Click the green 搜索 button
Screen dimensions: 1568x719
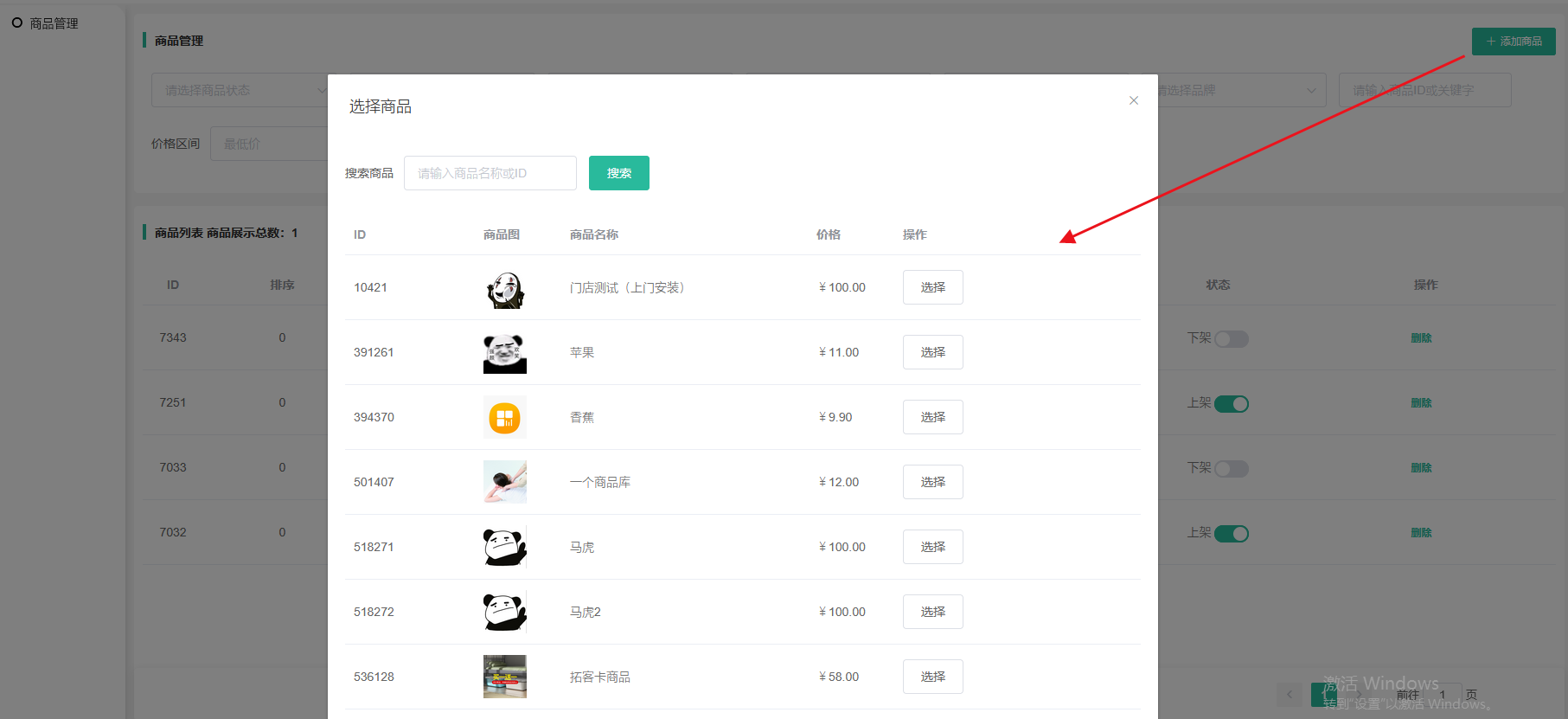coord(618,173)
